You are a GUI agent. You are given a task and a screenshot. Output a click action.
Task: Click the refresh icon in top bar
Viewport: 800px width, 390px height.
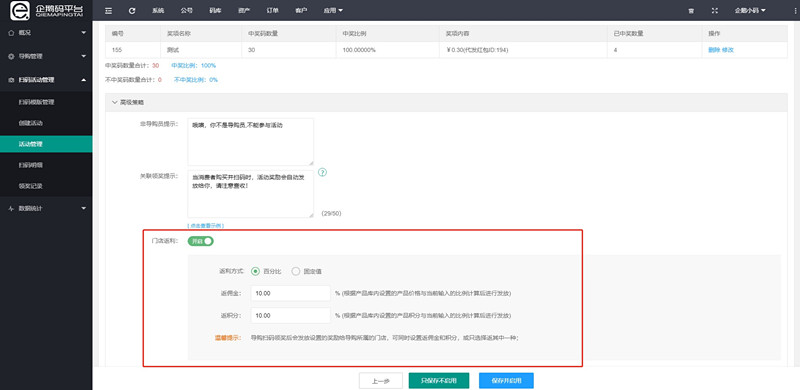click(x=132, y=10)
